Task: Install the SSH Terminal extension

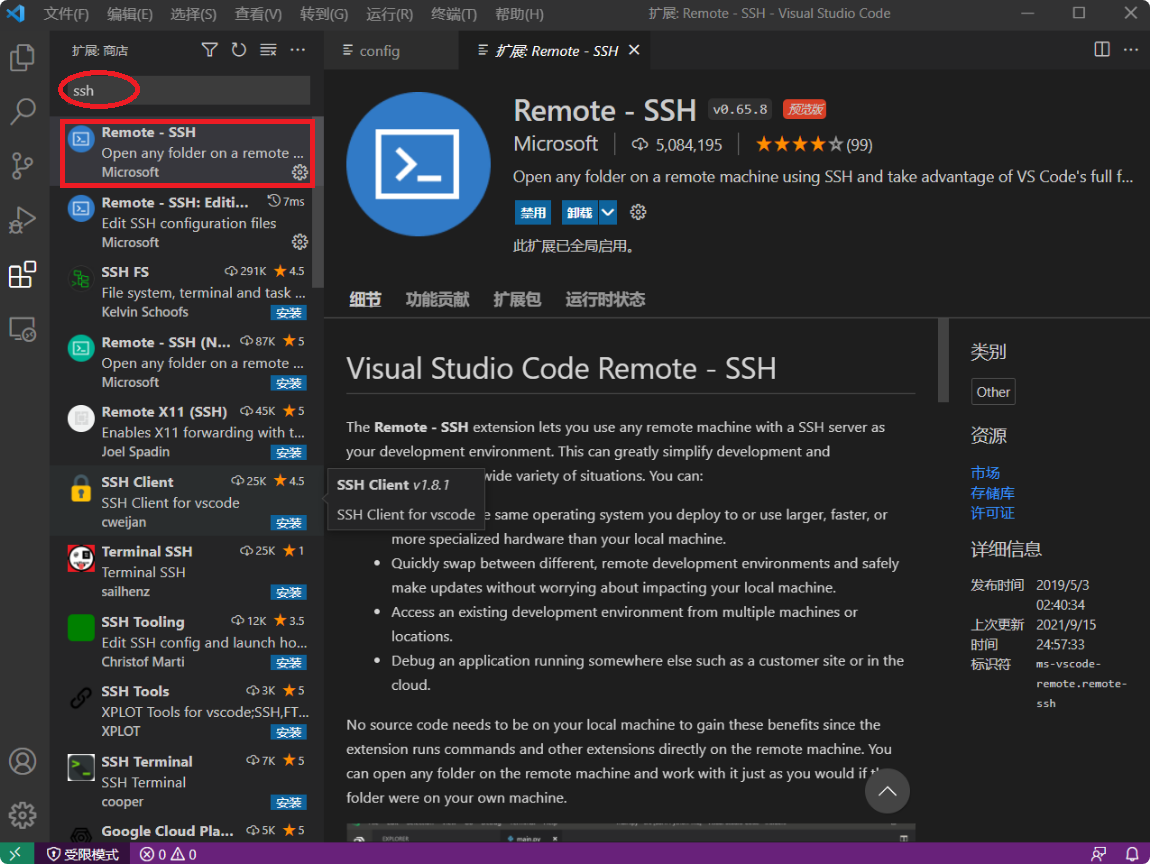Action: point(289,803)
